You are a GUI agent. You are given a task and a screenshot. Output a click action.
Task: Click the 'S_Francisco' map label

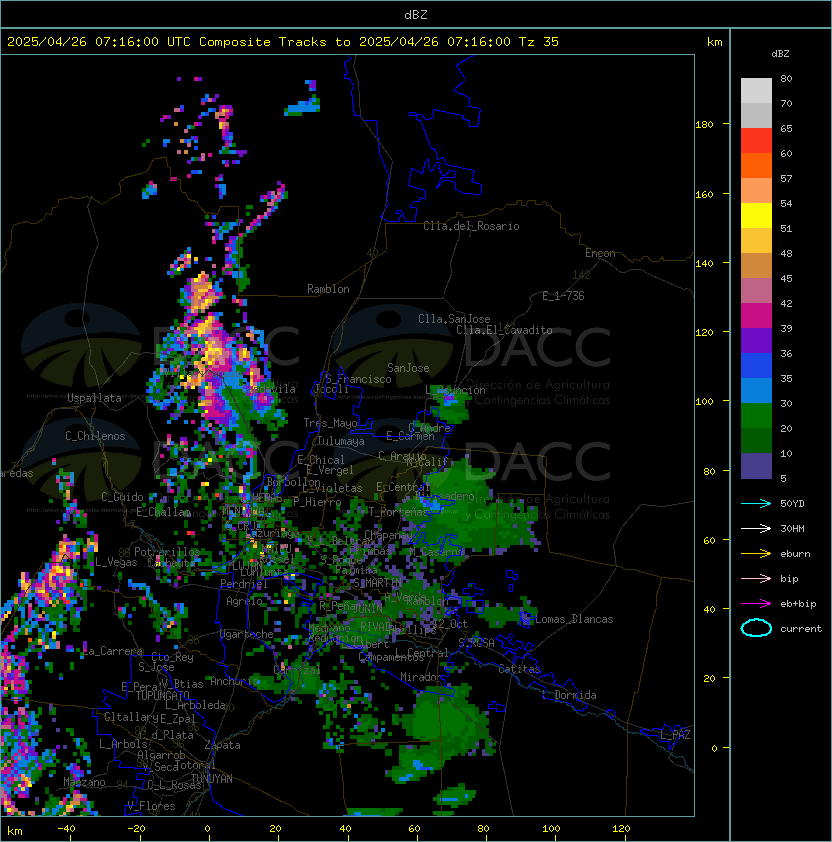click(x=358, y=379)
